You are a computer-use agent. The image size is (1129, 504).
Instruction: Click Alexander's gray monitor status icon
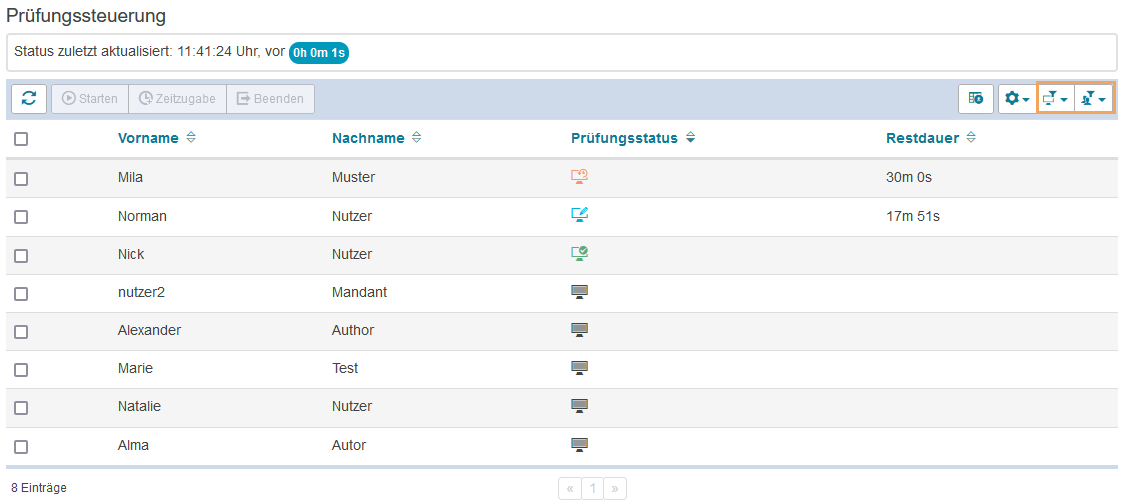(580, 330)
